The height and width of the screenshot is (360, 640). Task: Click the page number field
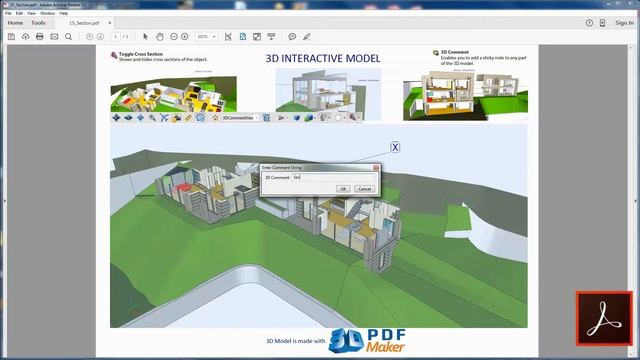coord(116,36)
